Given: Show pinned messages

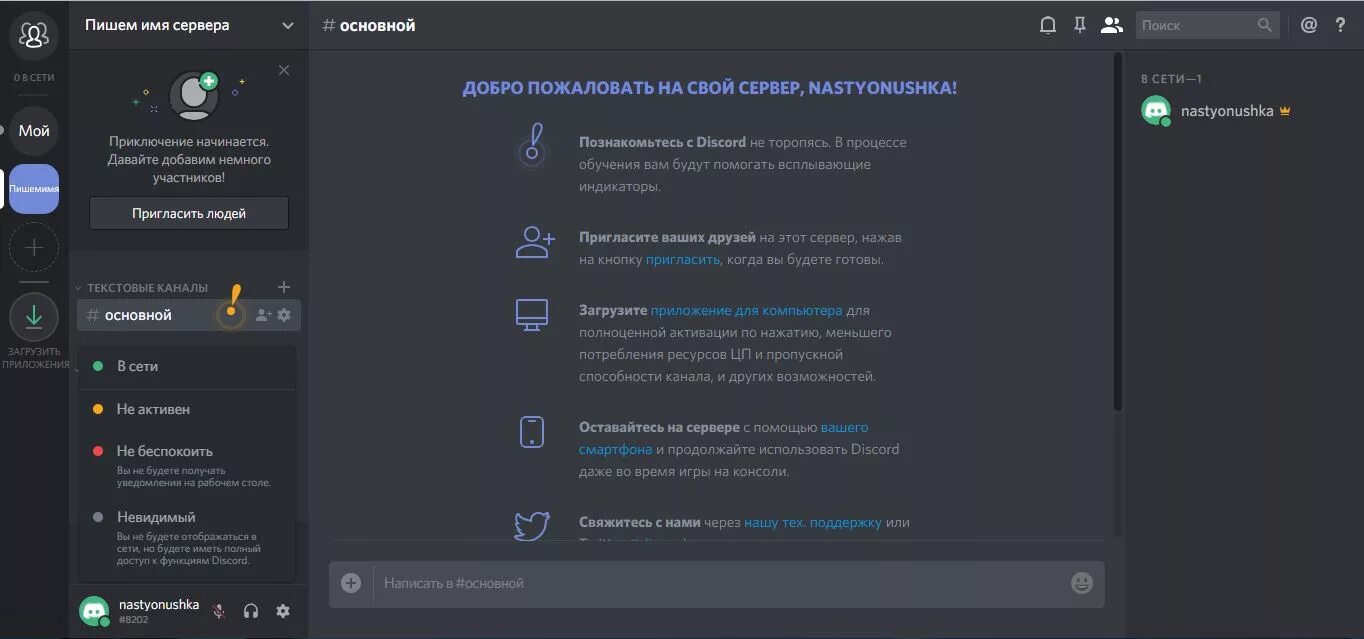Looking at the screenshot, I should (x=1080, y=25).
